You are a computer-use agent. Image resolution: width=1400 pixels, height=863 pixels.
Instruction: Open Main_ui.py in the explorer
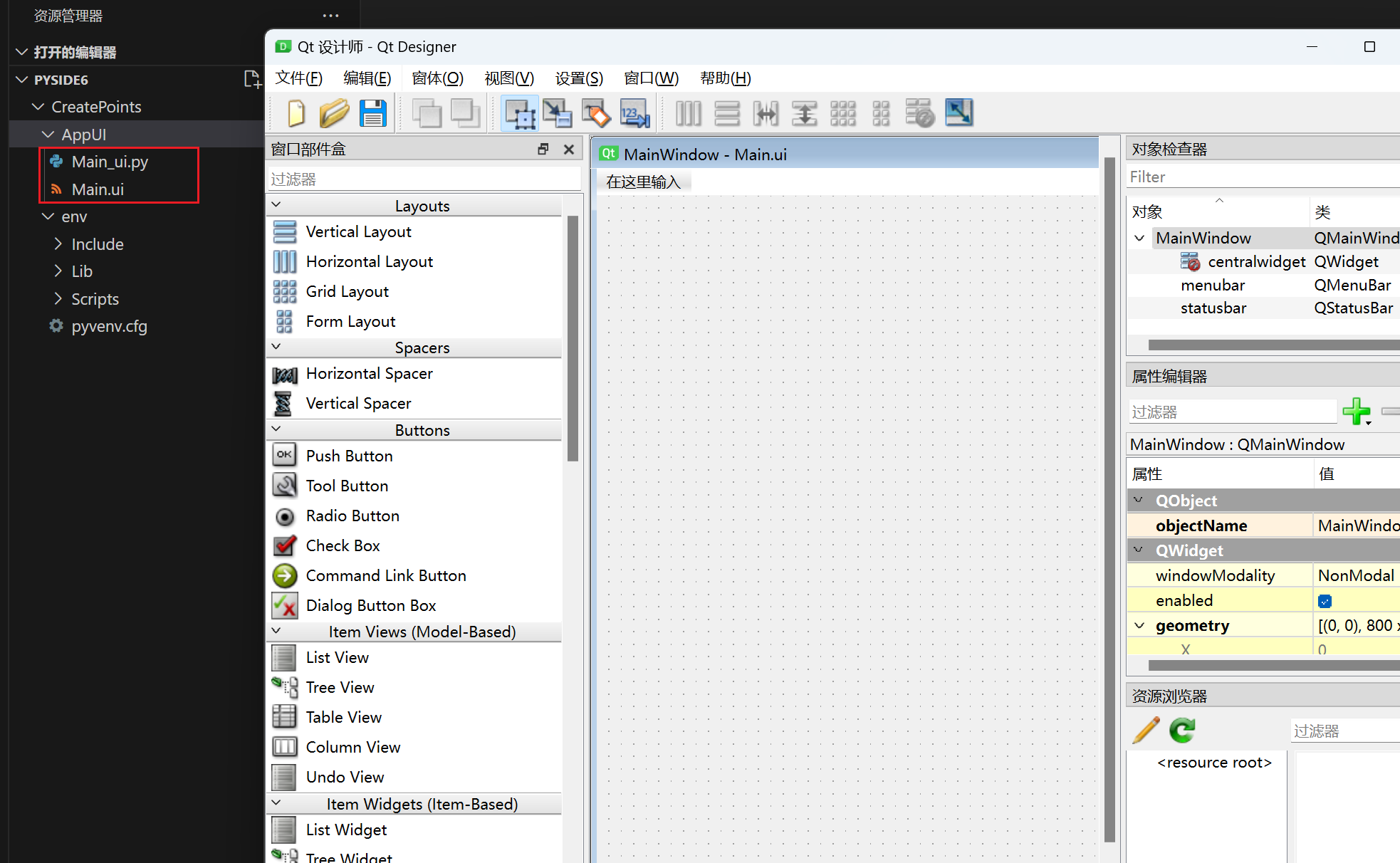(x=110, y=161)
